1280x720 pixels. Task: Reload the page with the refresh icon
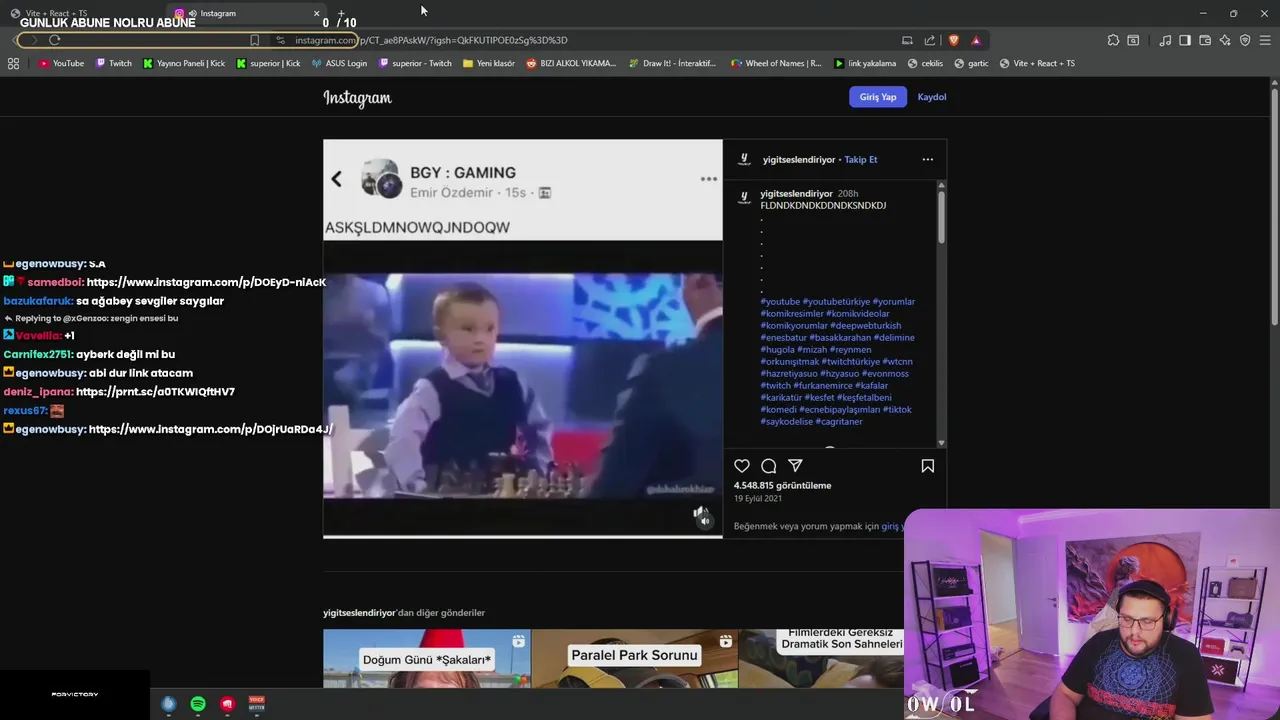tap(54, 40)
